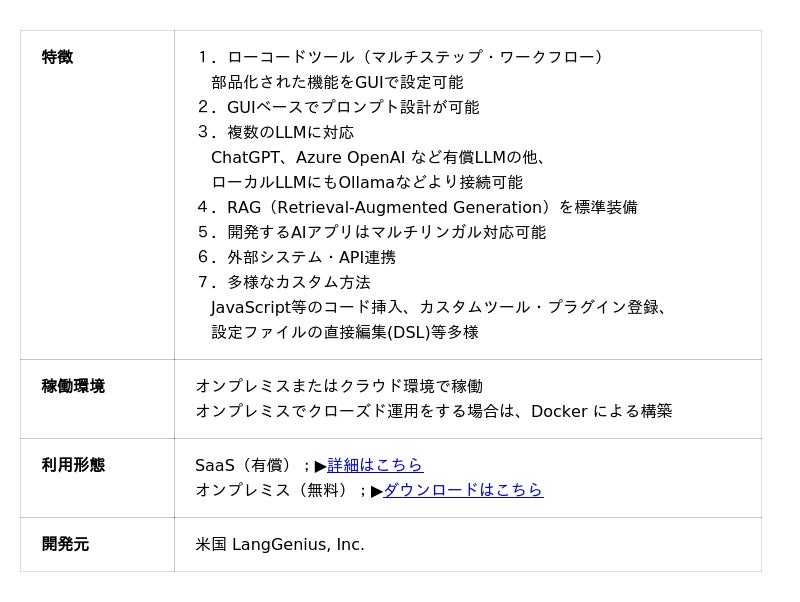Image resolution: width=800 pixels, height=602 pixels.
Task: Click the Docker による構築 line
Action: pos(434,411)
